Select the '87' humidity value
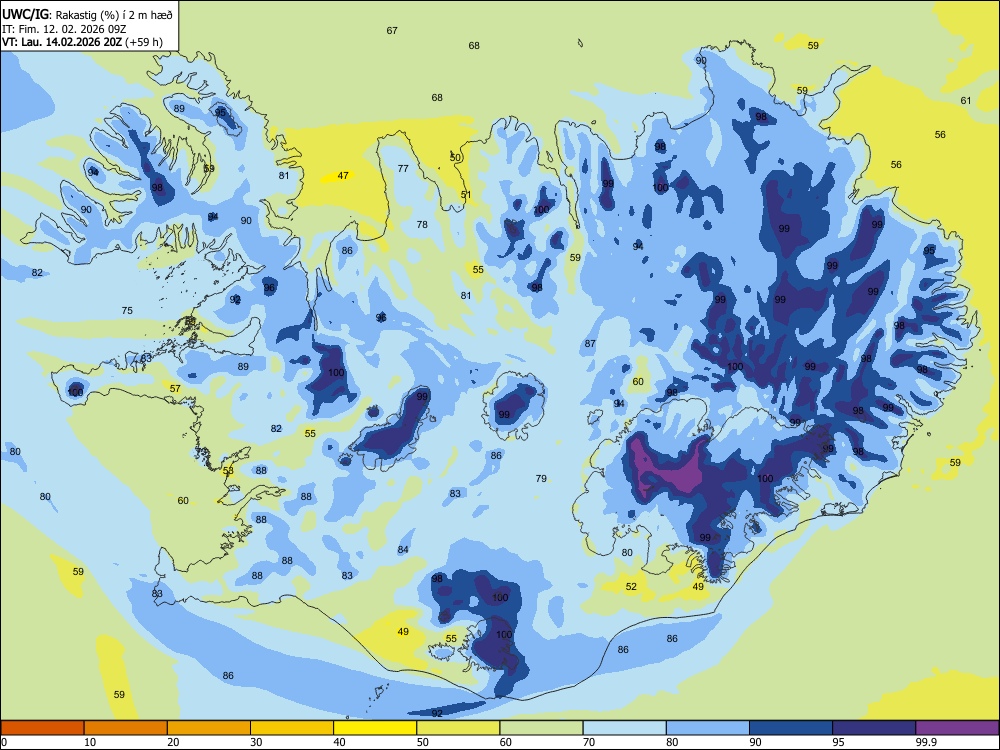 (591, 344)
